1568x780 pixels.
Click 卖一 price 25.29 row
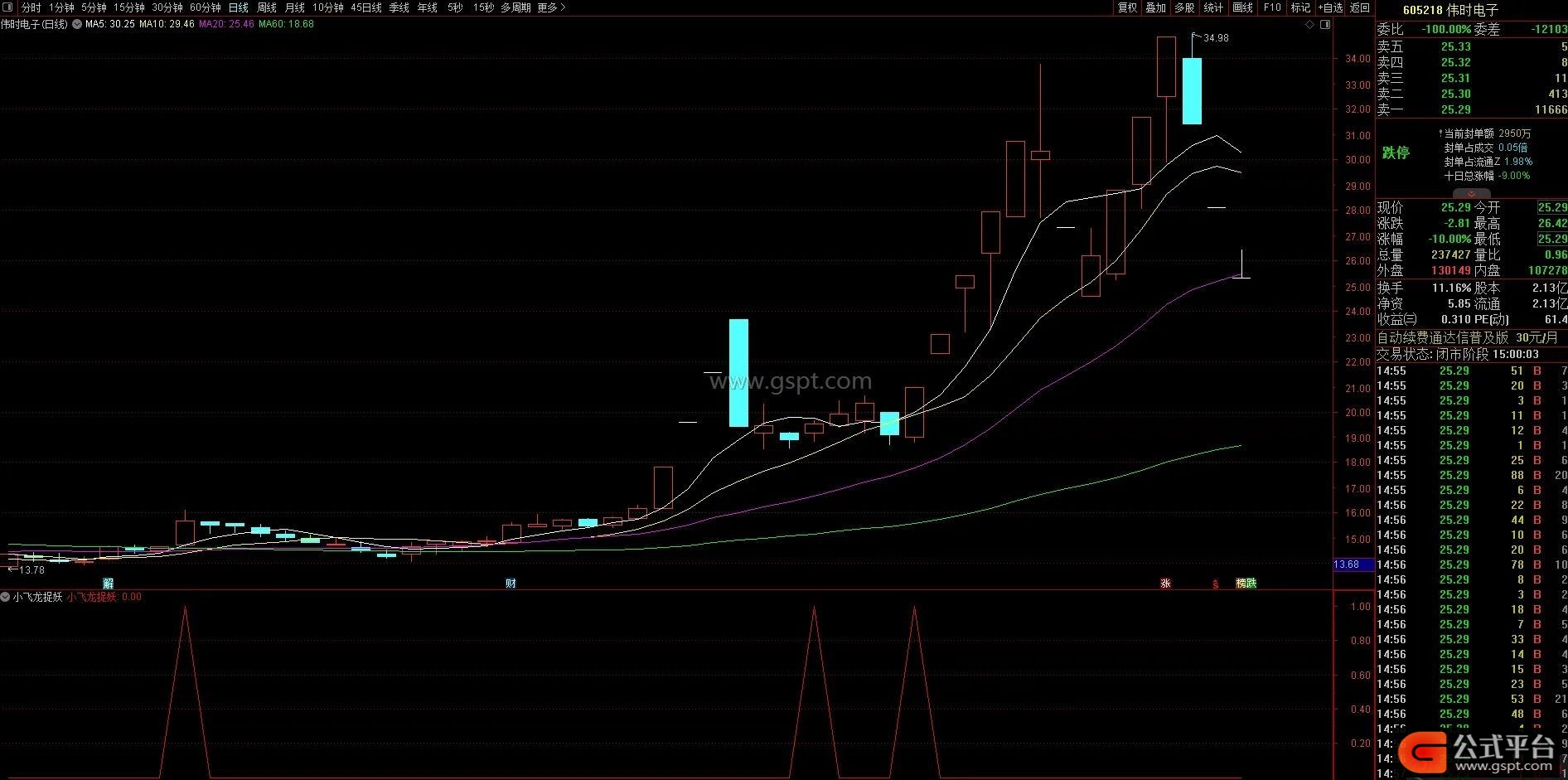click(x=1472, y=109)
